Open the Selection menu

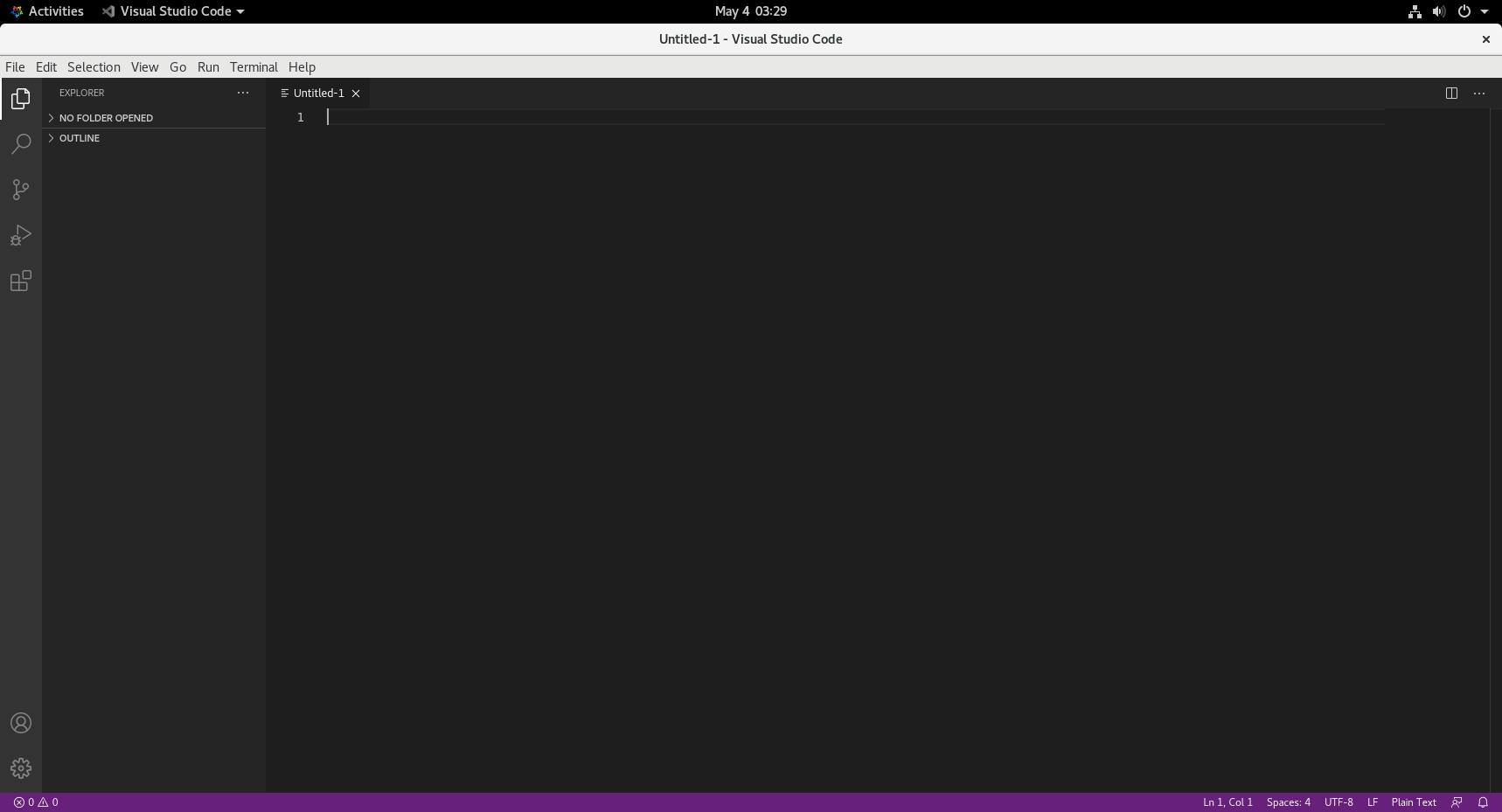point(94,67)
